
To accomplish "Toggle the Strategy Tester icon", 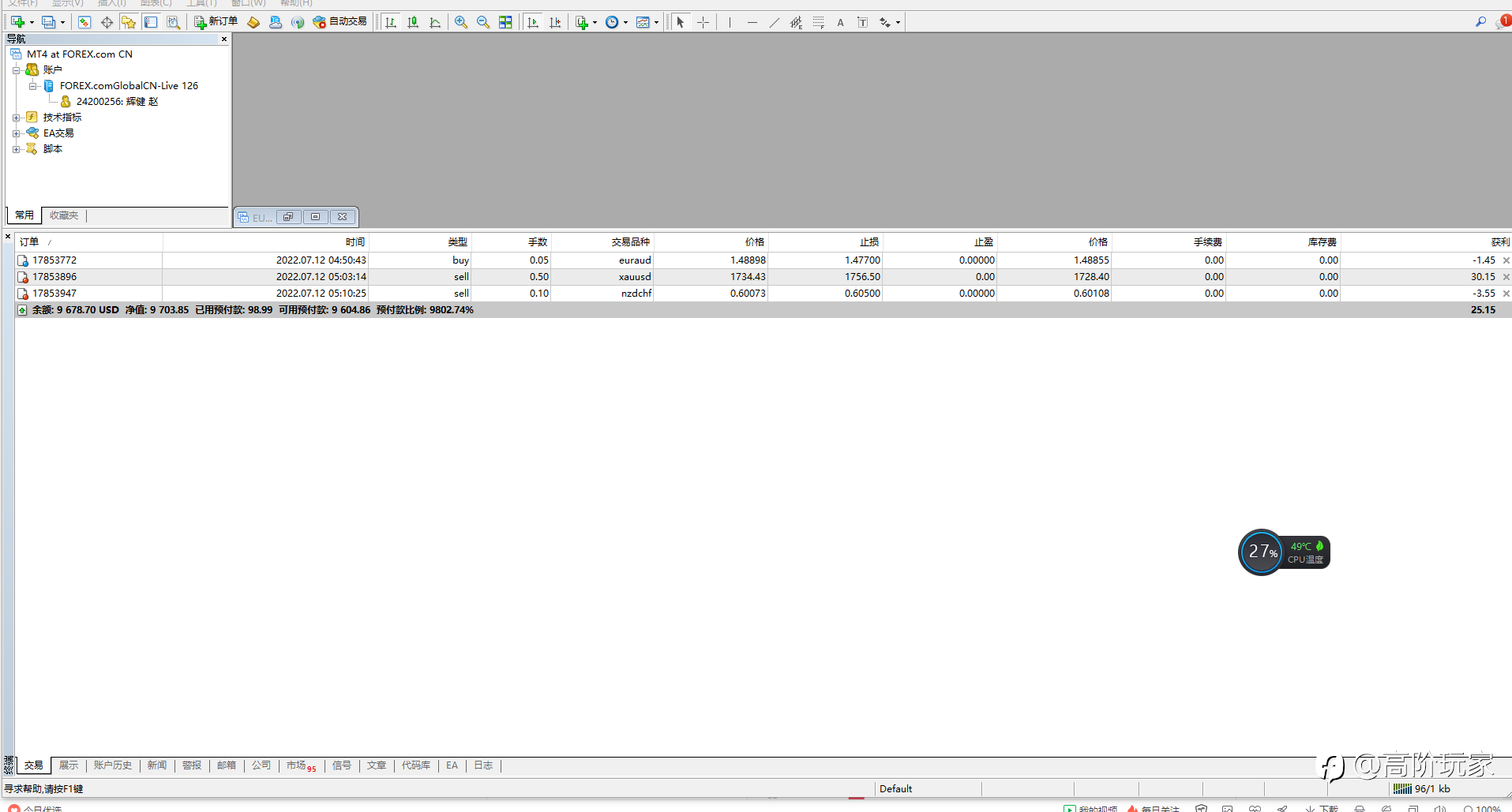I will click(173, 22).
